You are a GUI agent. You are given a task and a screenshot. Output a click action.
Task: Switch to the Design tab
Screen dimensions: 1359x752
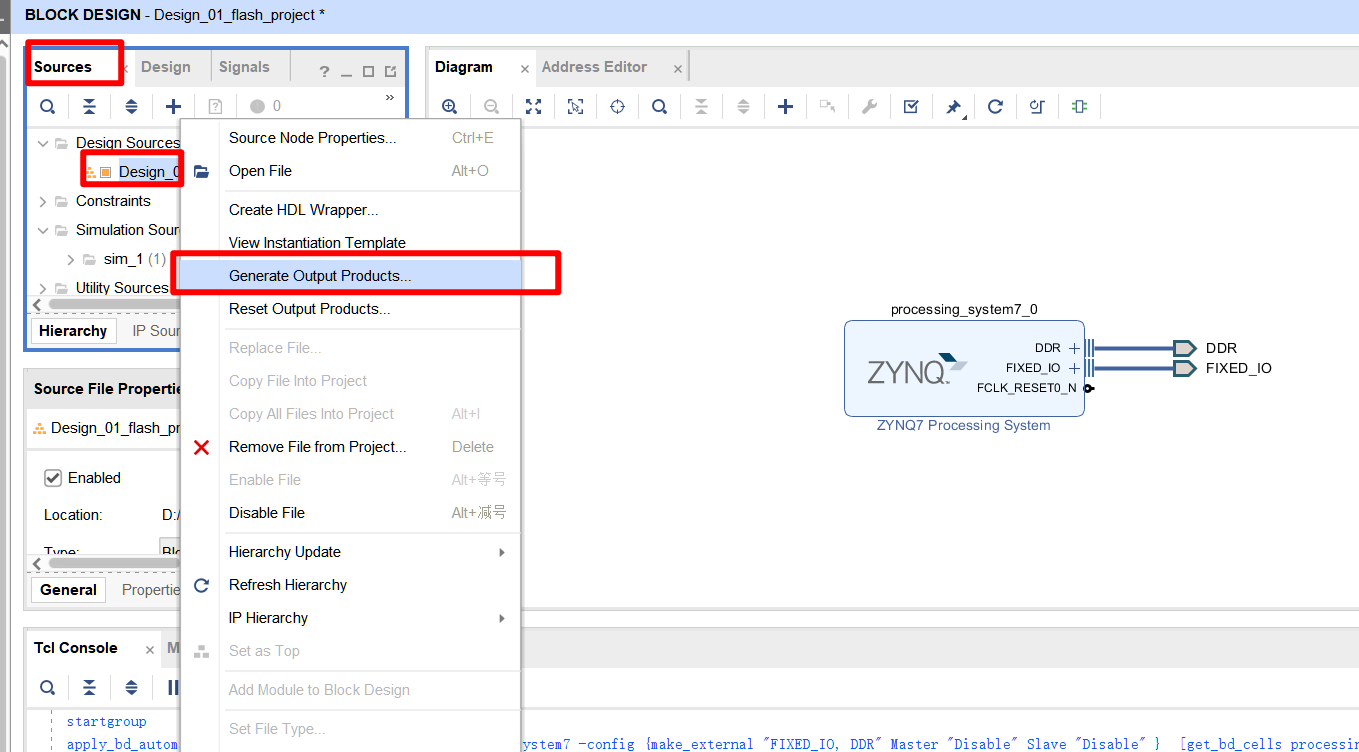tap(166, 67)
